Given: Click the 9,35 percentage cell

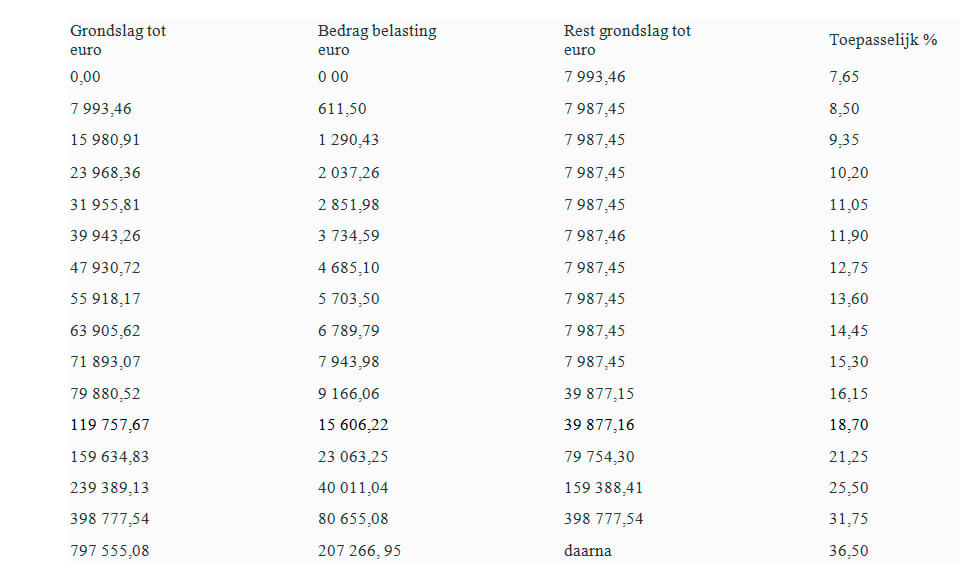Looking at the screenshot, I should point(844,140).
